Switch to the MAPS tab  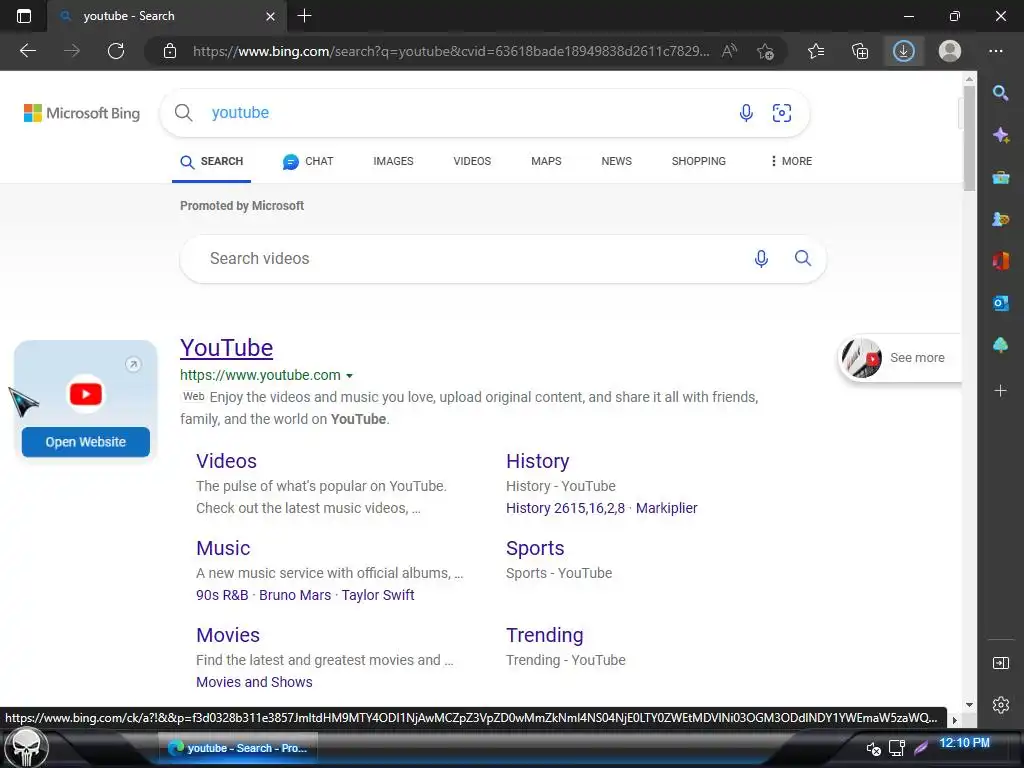click(546, 161)
